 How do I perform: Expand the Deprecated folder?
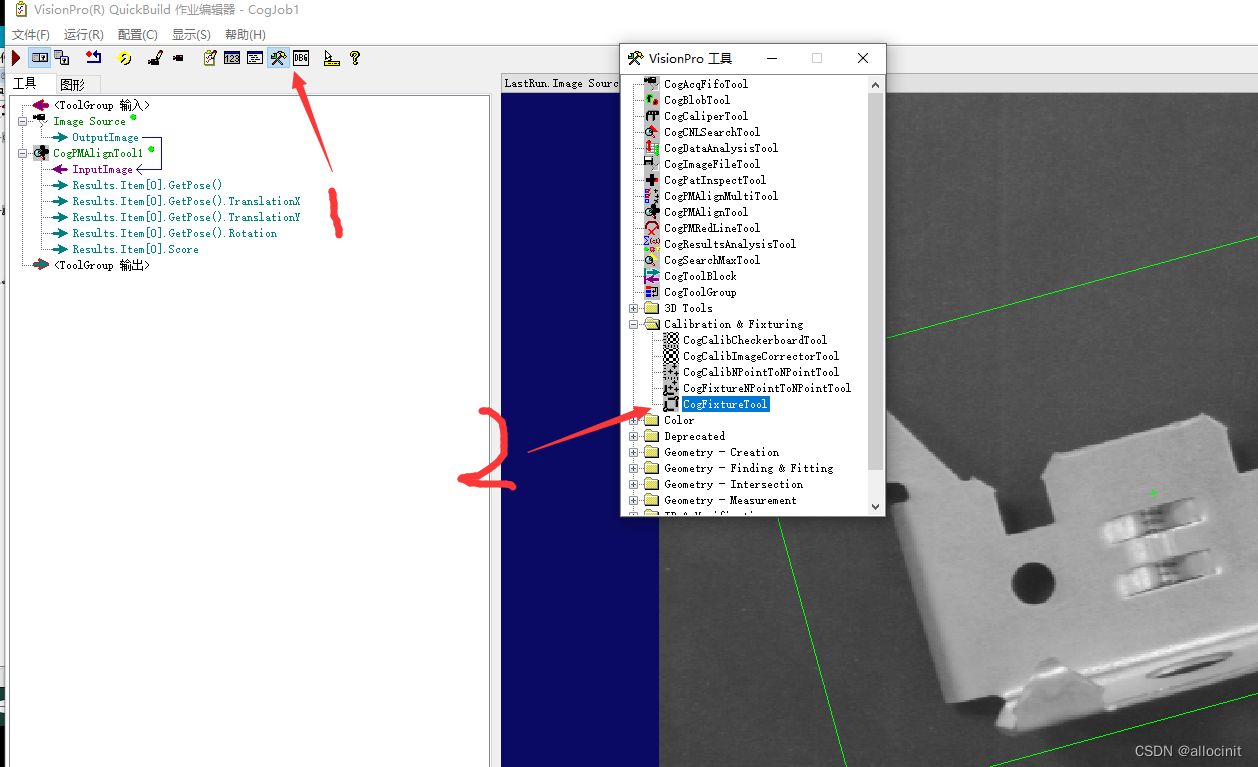coord(633,436)
